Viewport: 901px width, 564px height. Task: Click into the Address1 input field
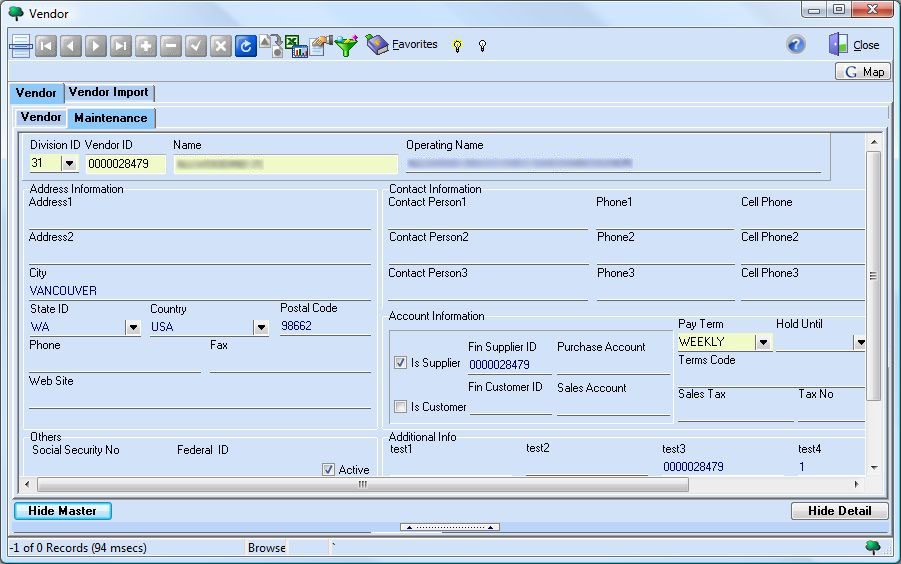click(200, 220)
